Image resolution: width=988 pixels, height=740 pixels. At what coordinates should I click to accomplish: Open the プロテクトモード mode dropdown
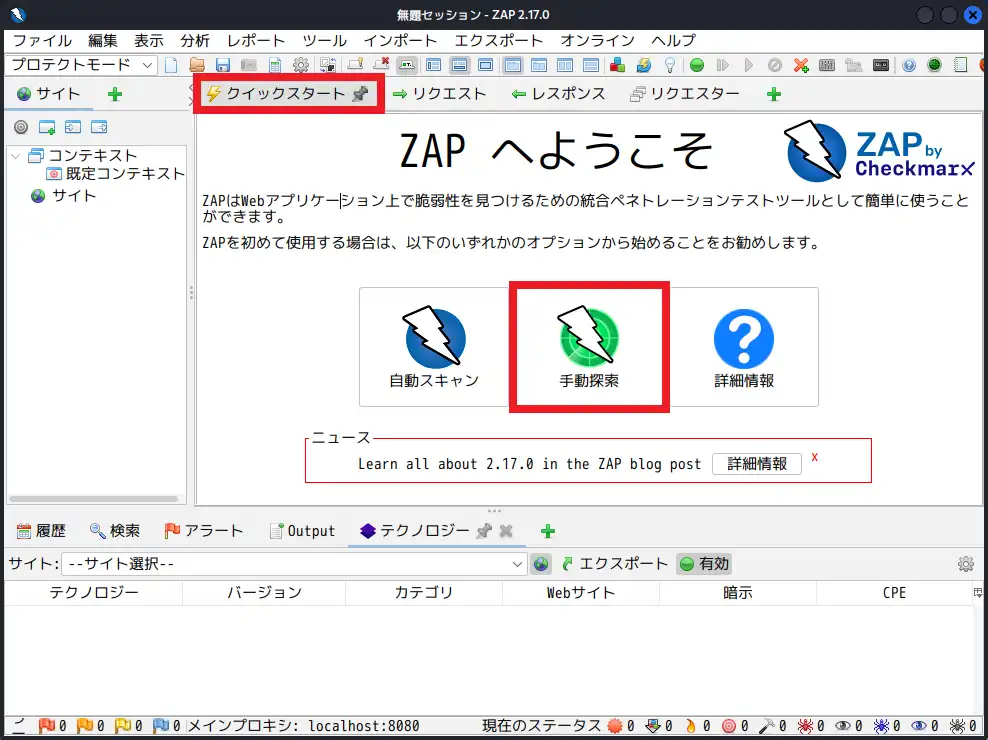coord(81,65)
